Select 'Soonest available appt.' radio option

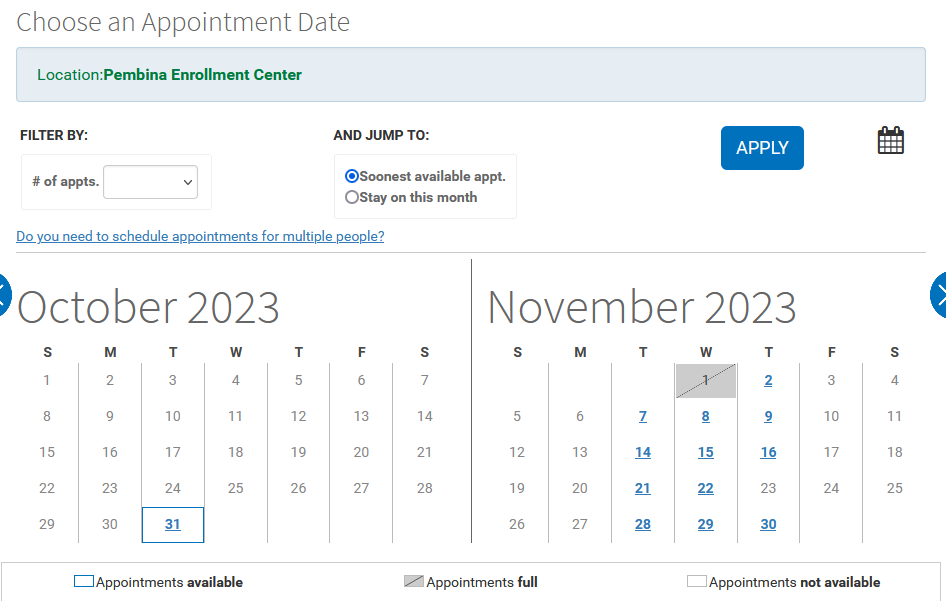coord(352,176)
